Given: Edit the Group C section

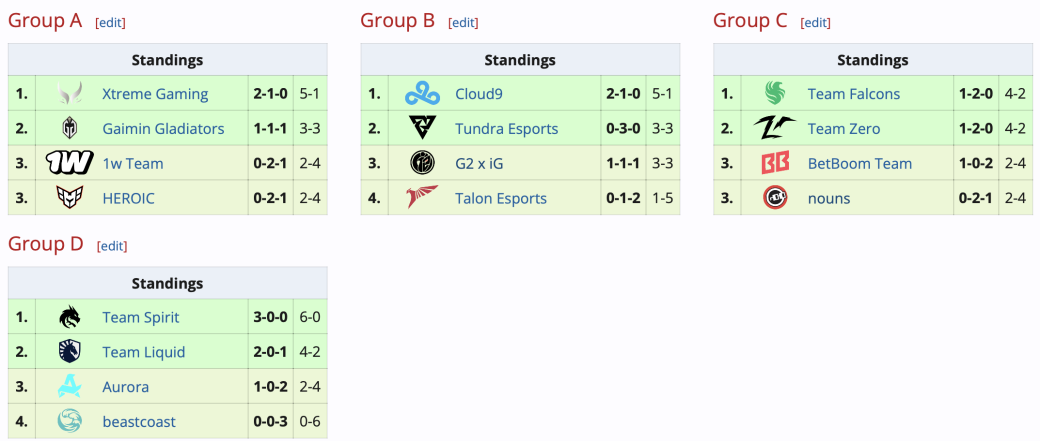Looking at the screenshot, I should click(816, 23).
